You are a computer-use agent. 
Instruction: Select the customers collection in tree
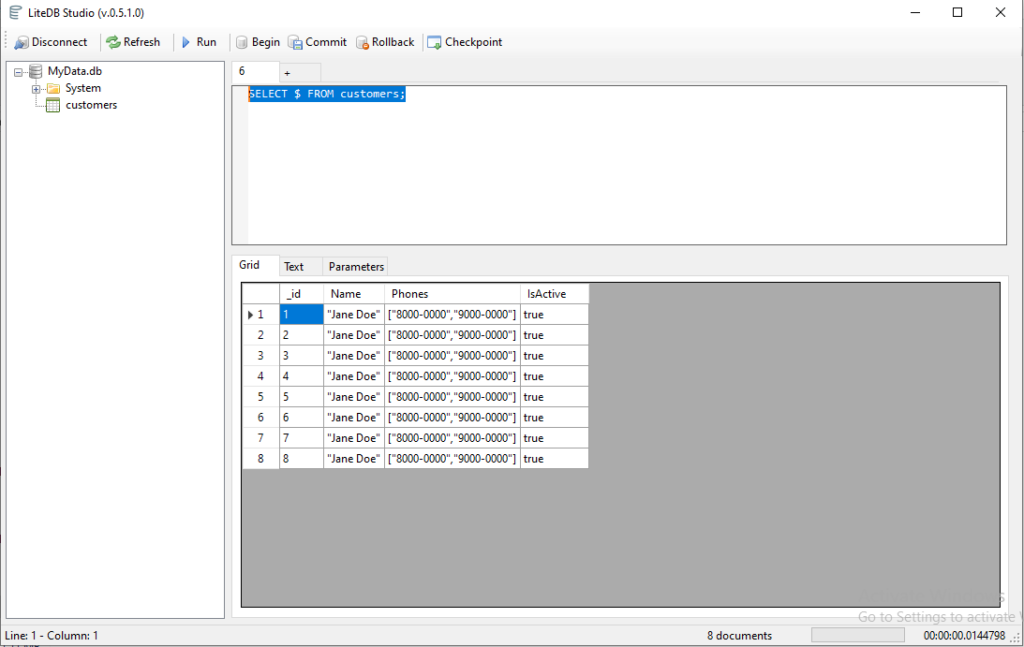pyautogui.click(x=91, y=105)
